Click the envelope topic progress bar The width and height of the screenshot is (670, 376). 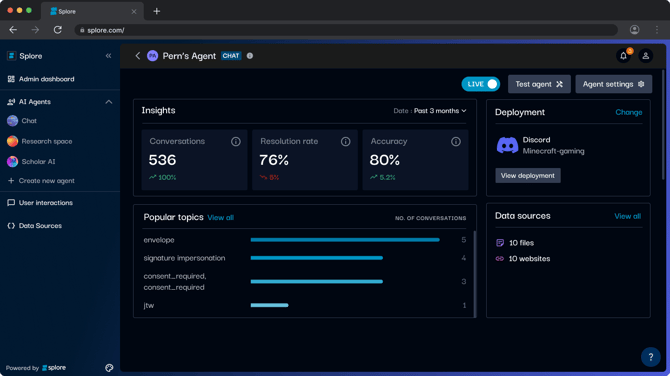click(345, 240)
